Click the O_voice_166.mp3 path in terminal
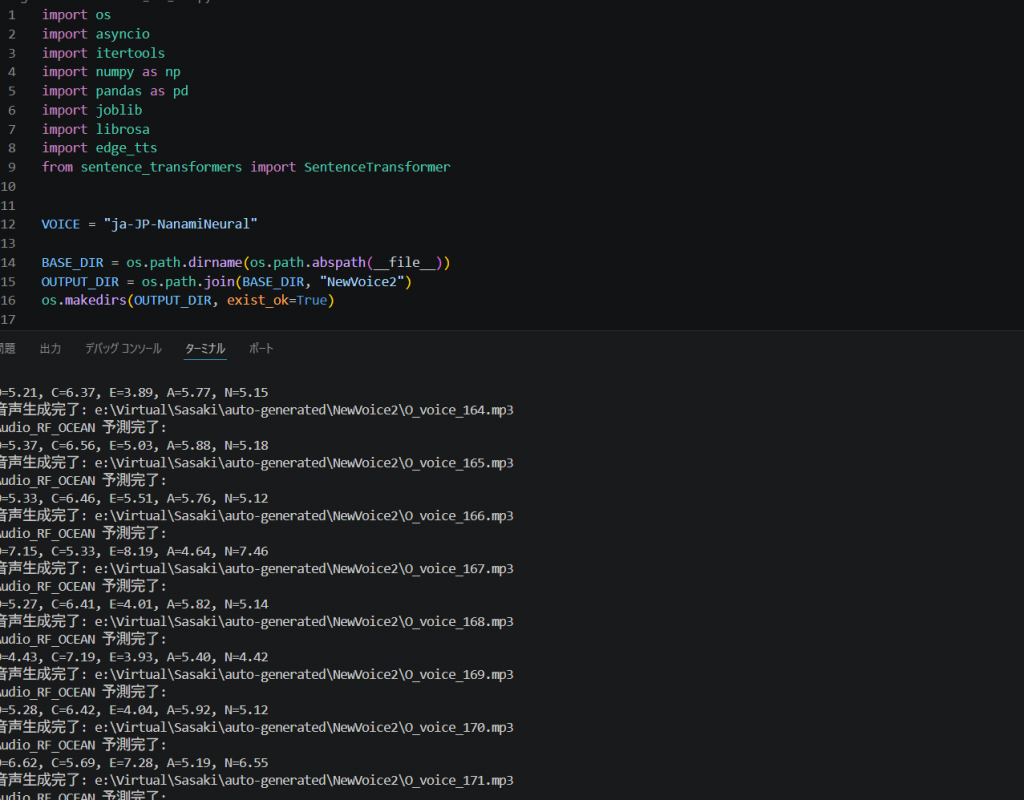The height and width of the screenshot is (800, 1024). (x=304, y=516)
